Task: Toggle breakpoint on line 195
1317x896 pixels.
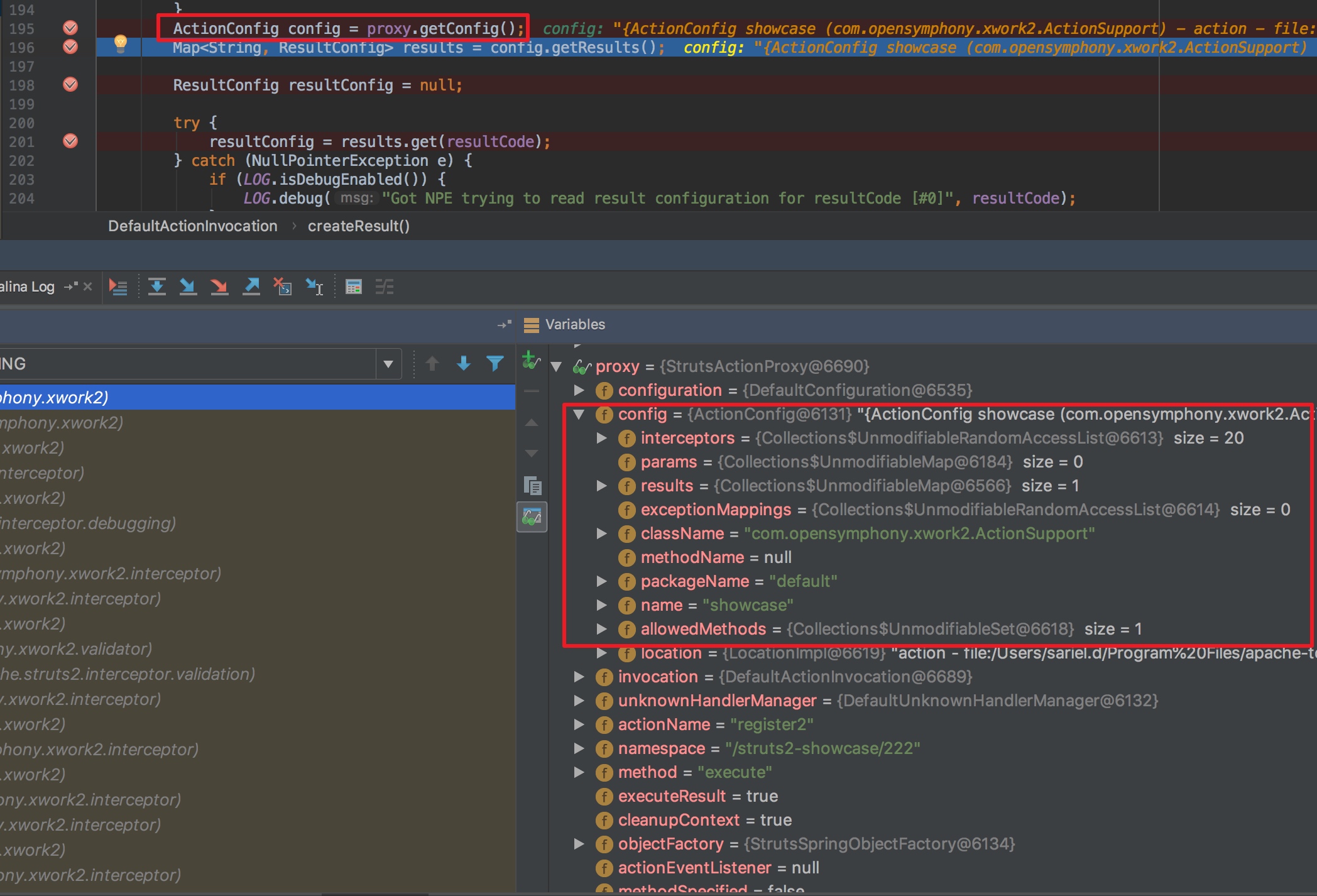Action: (x=70, y=28)
